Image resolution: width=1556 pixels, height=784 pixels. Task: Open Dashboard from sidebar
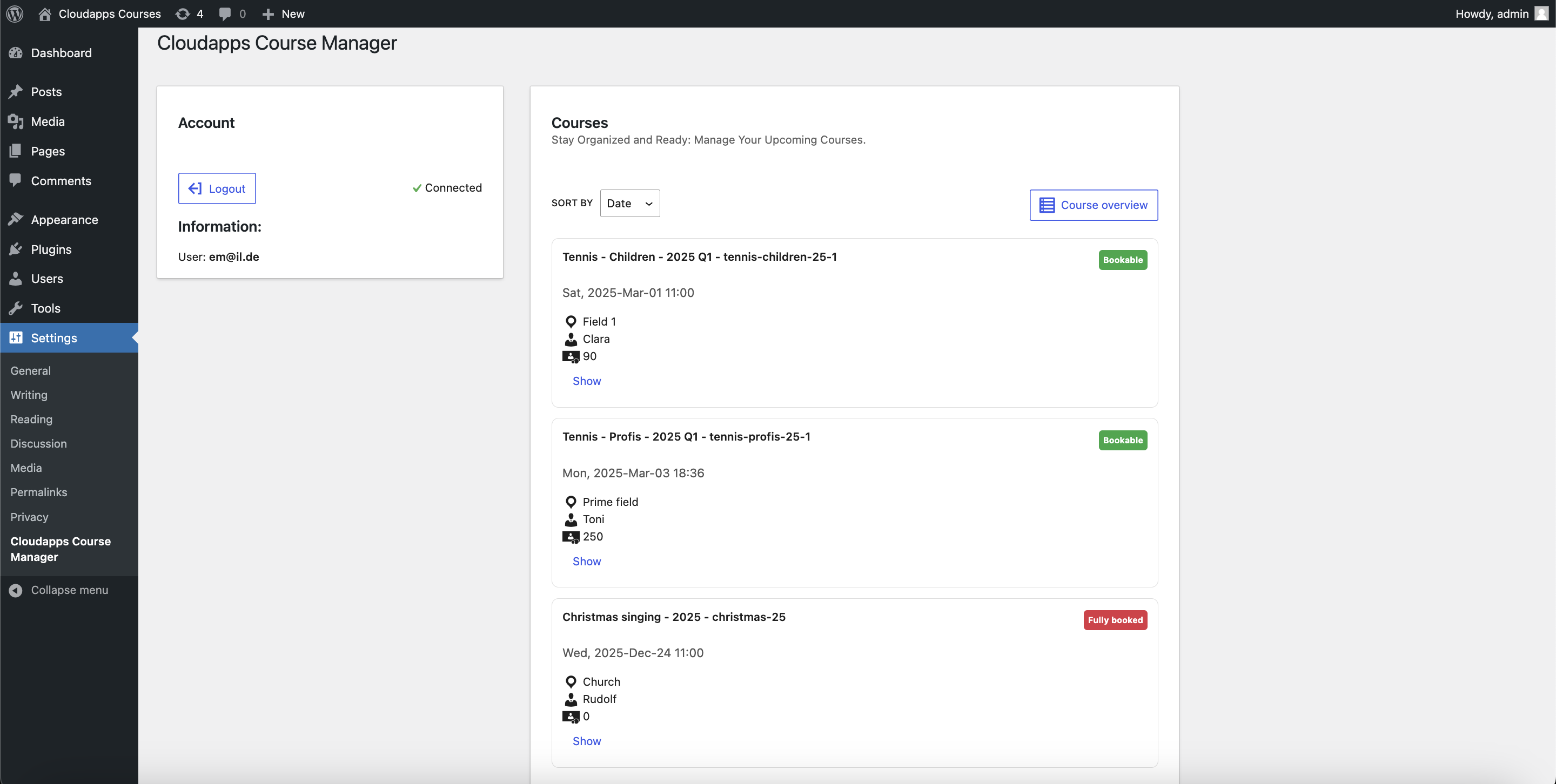point(61,52)
